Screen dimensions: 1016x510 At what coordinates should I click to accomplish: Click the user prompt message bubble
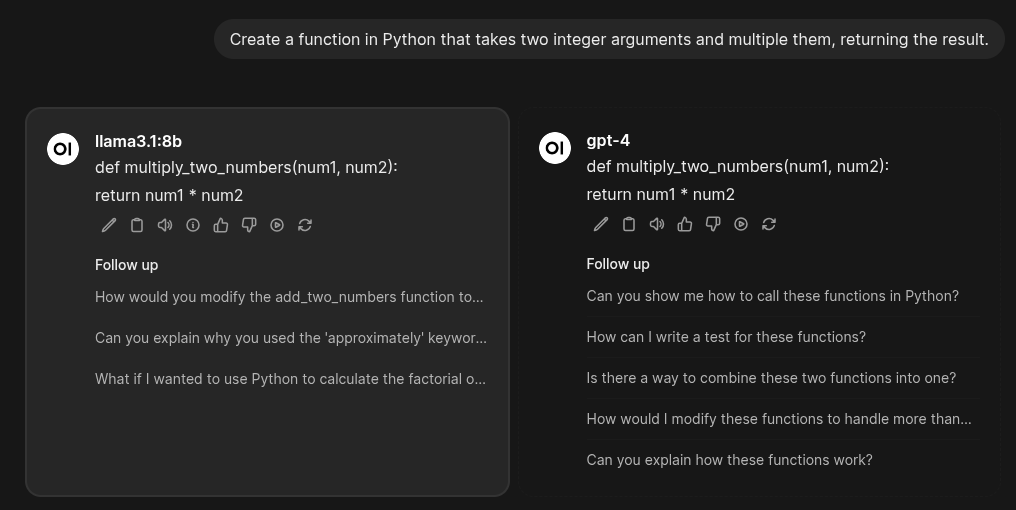point(608,39)
